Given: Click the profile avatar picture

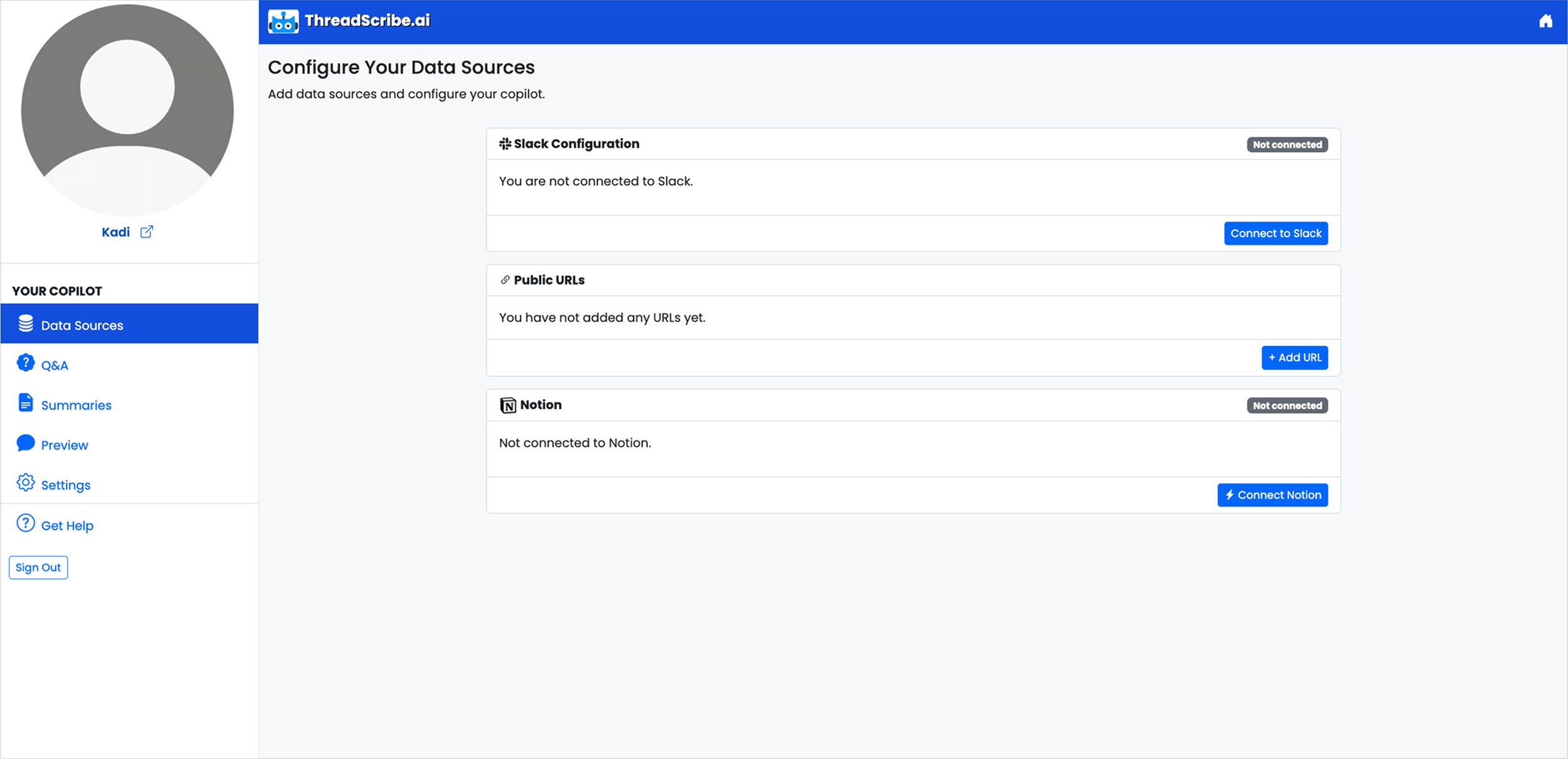Looking at the screenshot, I should point(127,111).
